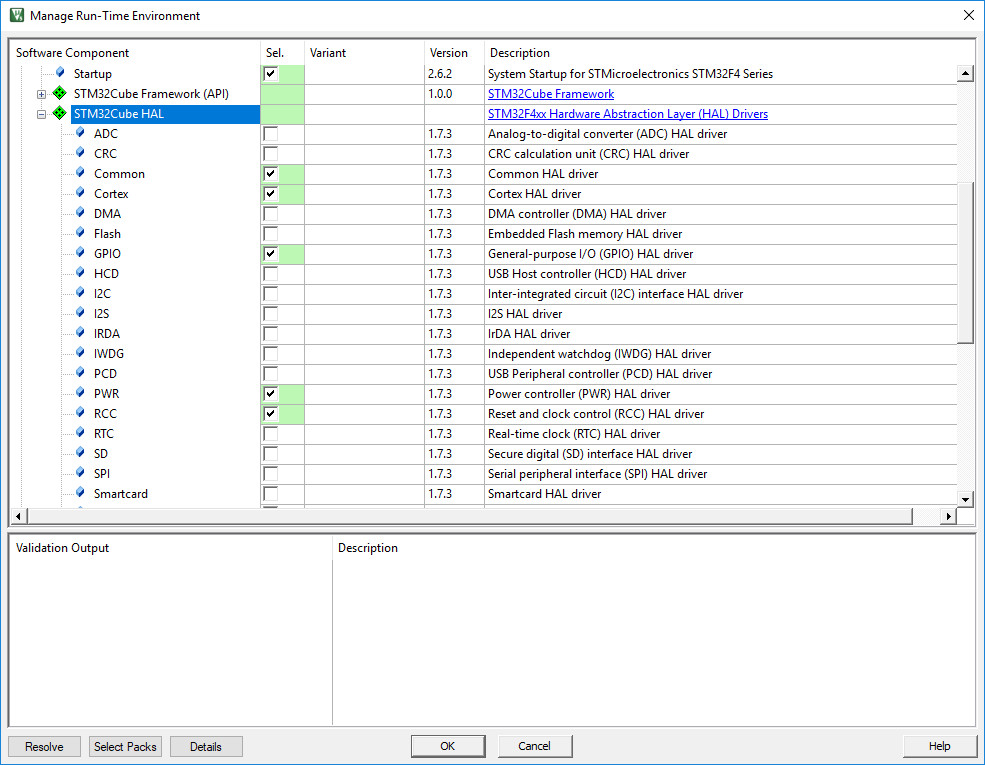Enable the Flash HAL driver checkbox

click(271, 234)
